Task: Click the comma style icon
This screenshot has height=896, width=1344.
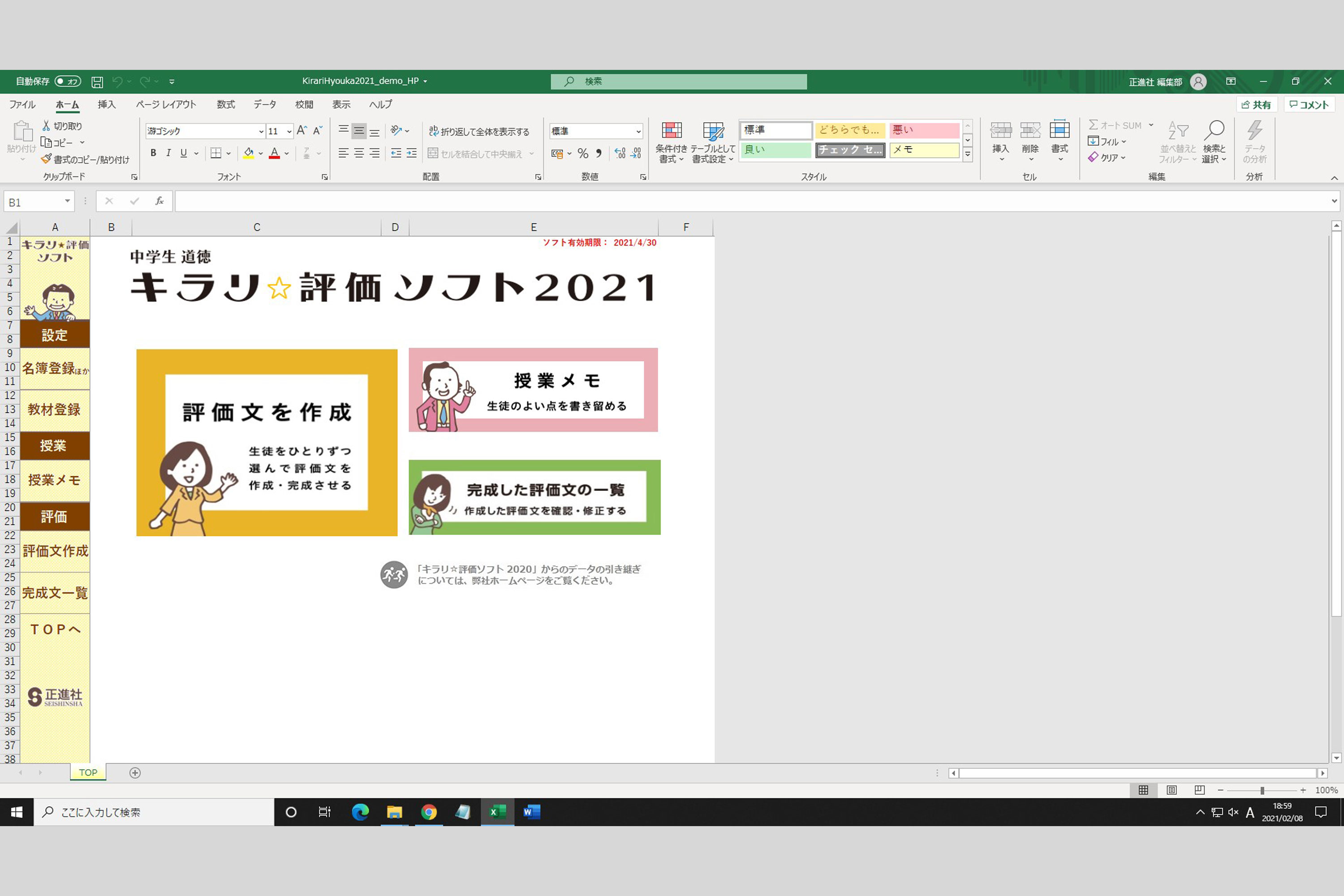Action: [x=598, y=153]
